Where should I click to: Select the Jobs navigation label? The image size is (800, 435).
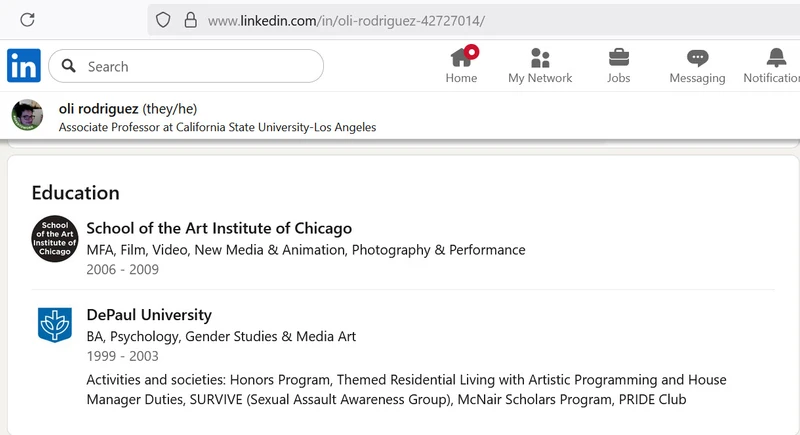click(618, 78)
